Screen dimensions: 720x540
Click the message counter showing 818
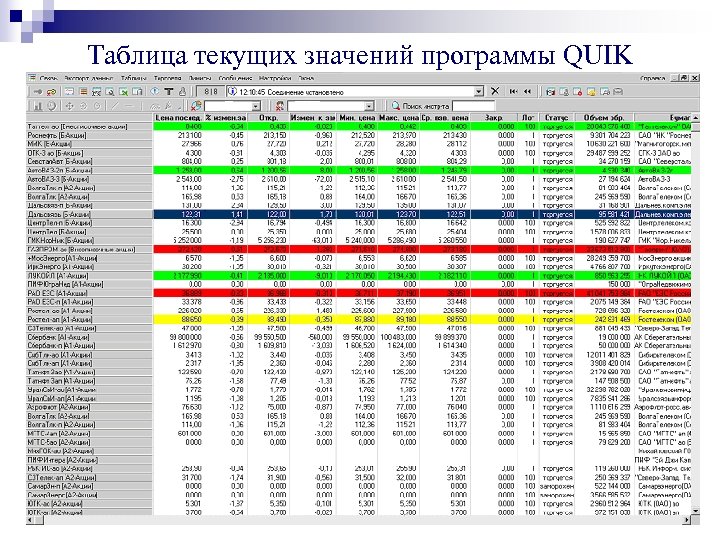pos(211,92)
